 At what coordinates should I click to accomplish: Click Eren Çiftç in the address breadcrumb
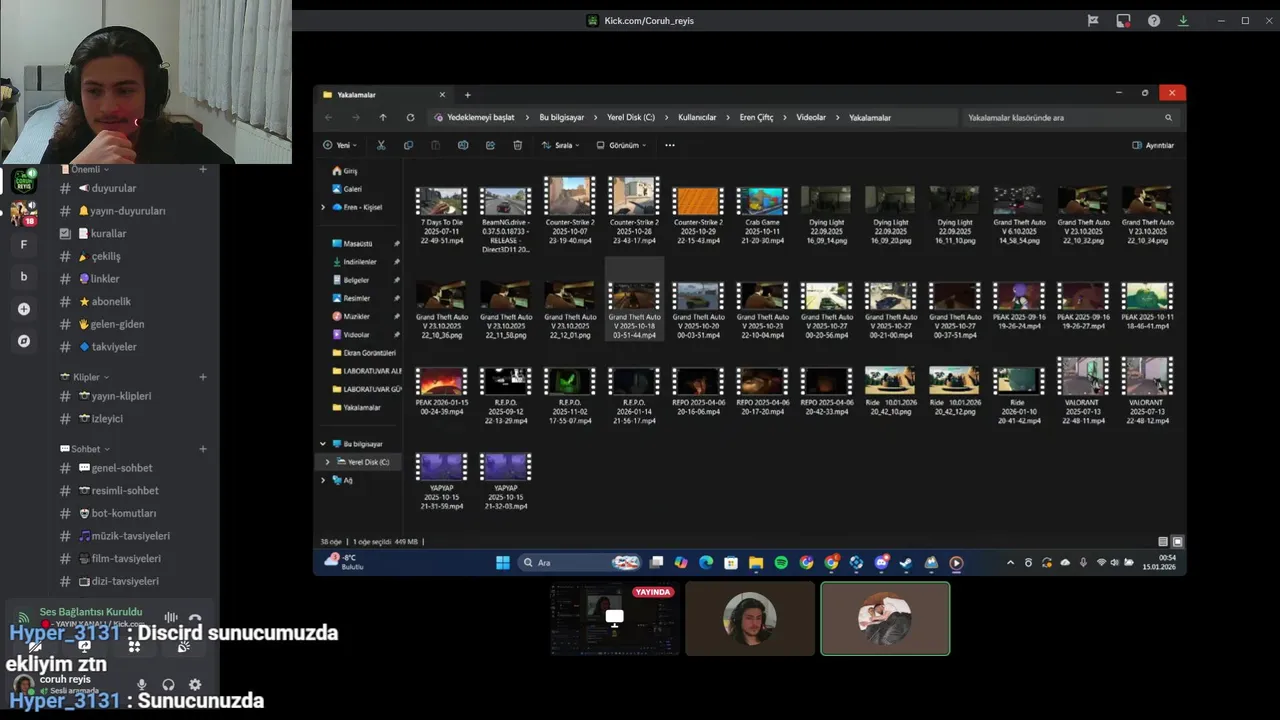756,117
